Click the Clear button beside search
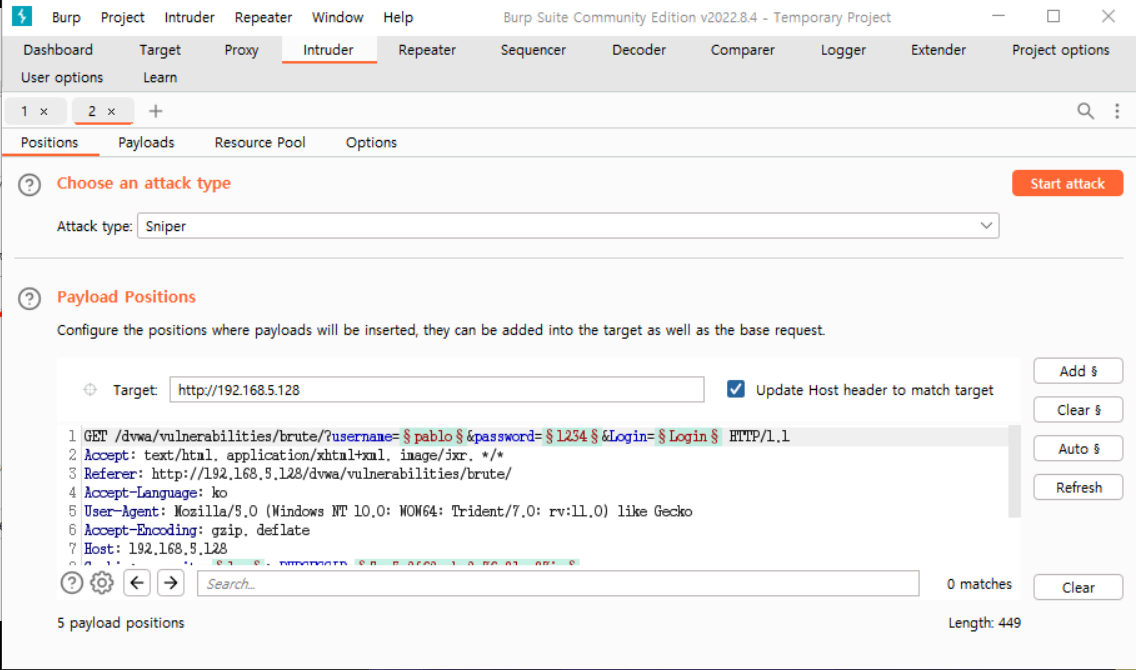This screenshot has width=1136, height=670. [1078, 587]
